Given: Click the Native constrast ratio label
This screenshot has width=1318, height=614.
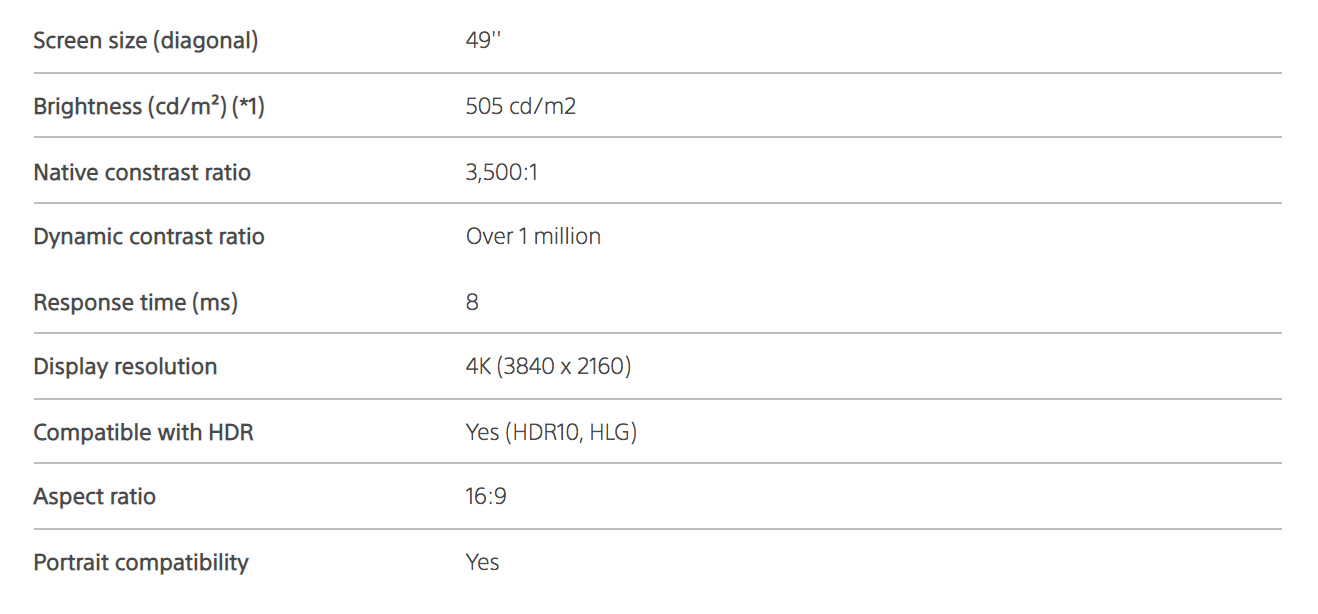Looking at the screenshot, I should (142, 173).
